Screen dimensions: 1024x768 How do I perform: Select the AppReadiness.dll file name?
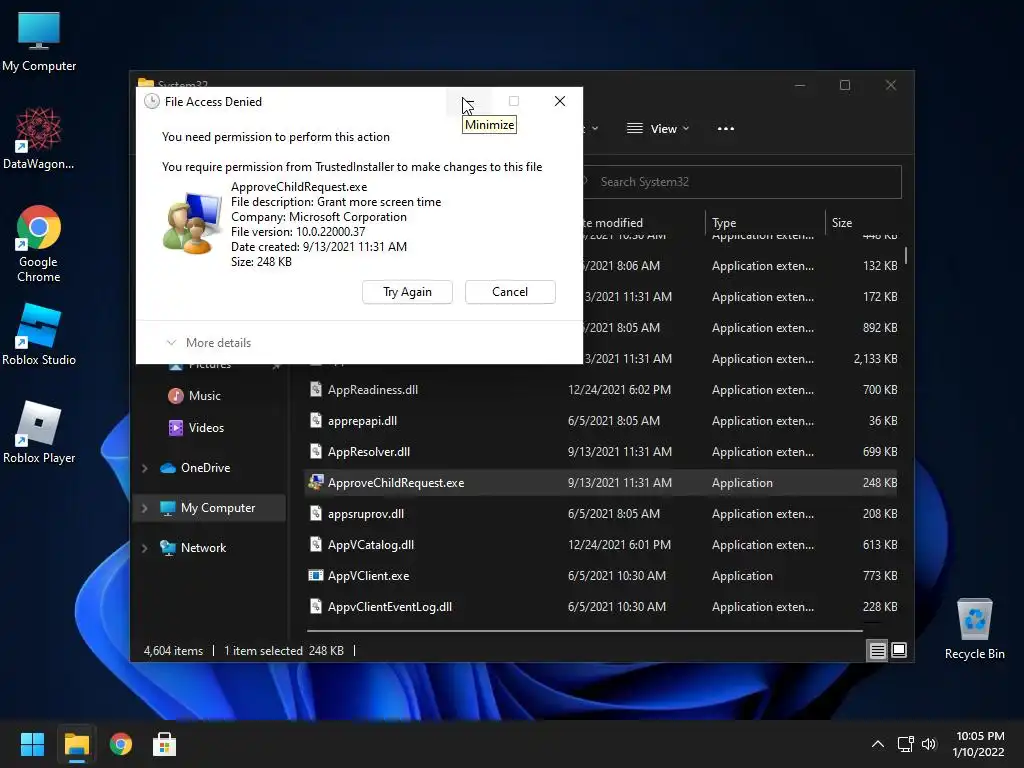373,390
